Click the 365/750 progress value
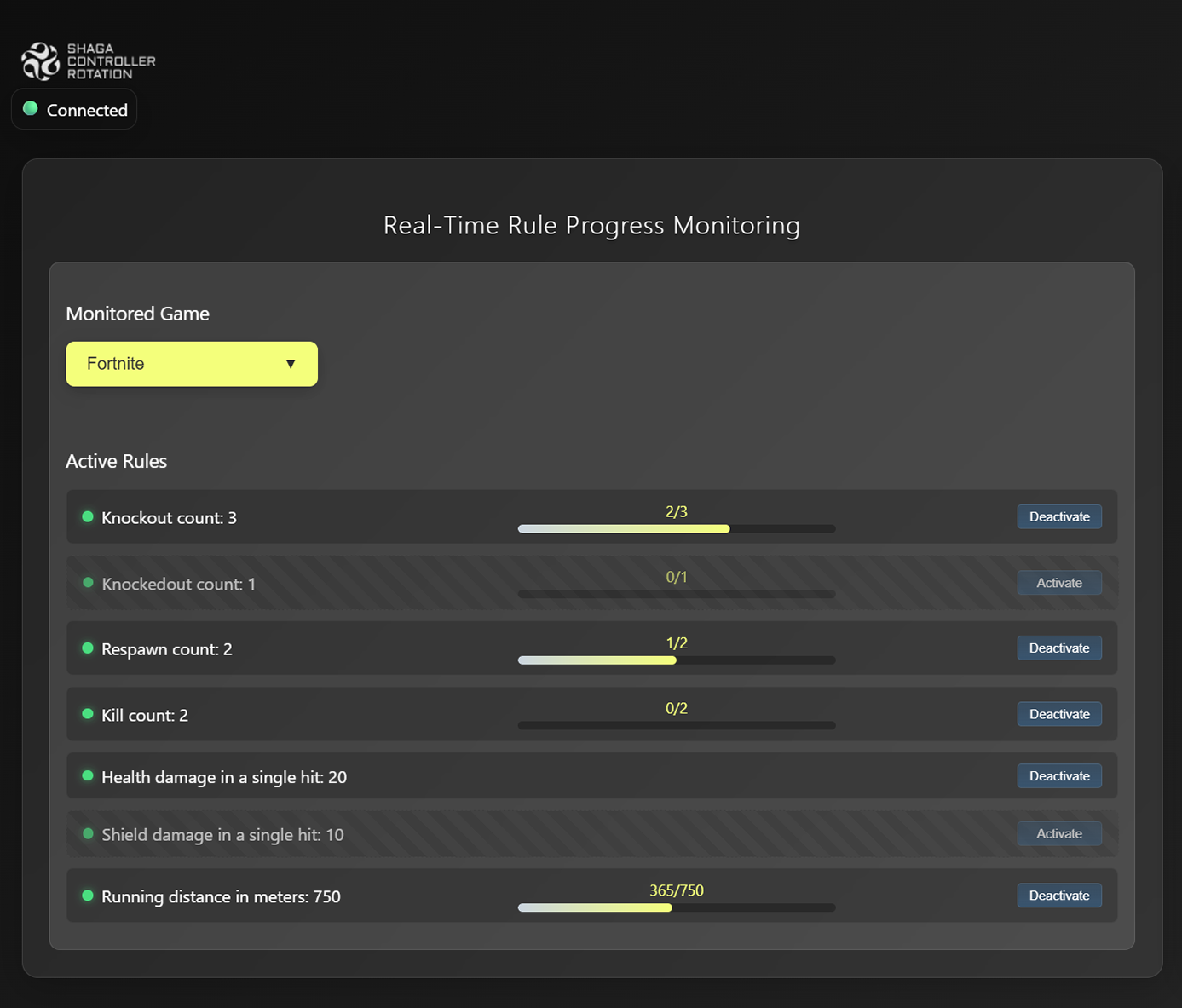This screenshot has width=1182, height=1008. pyautogui.click(x=677, y=890)
